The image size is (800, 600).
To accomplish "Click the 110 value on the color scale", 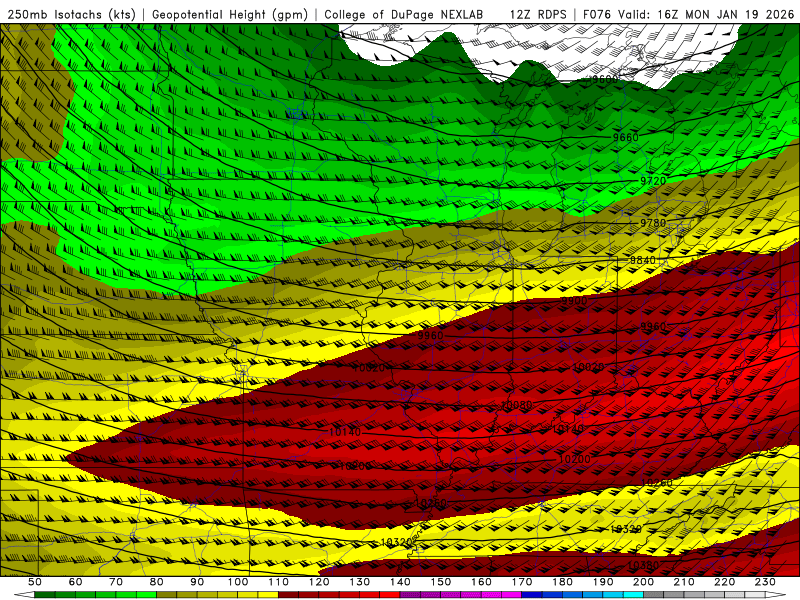I will [x=279, y=582].
